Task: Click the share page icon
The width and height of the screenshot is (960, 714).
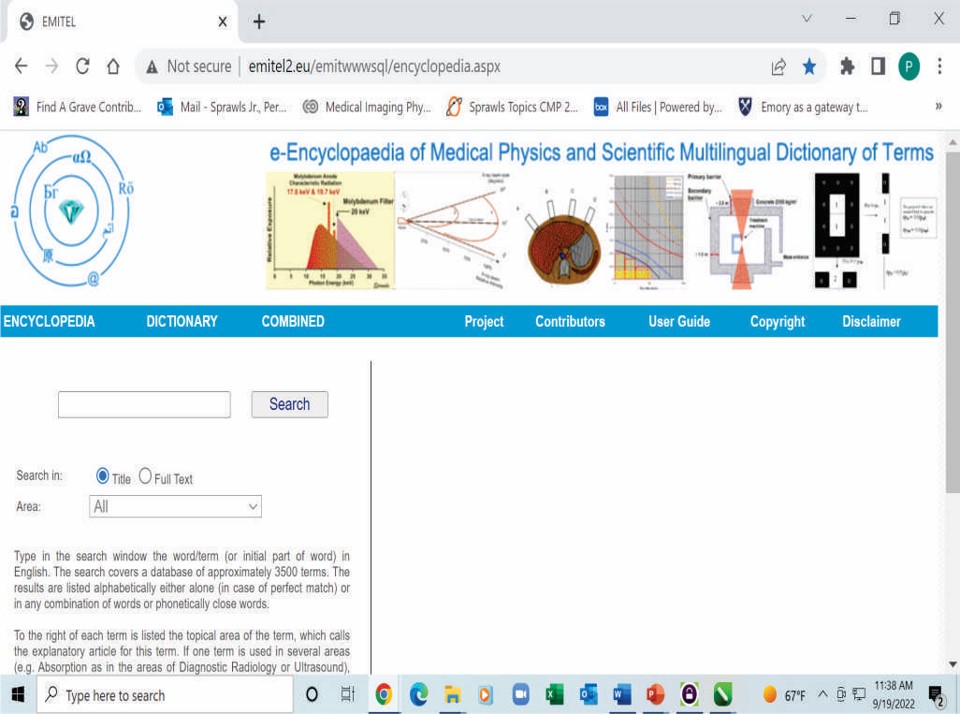Action: [778, 67]
